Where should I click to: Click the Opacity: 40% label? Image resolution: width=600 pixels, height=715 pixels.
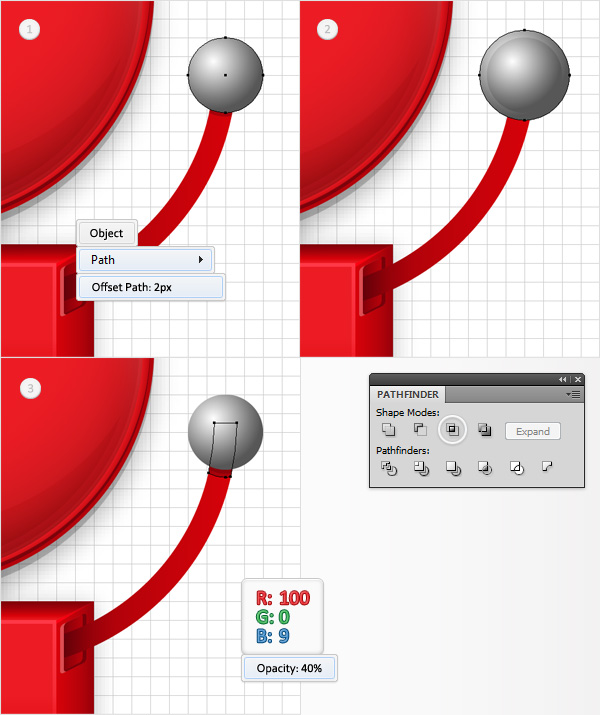tap(289, 668)
